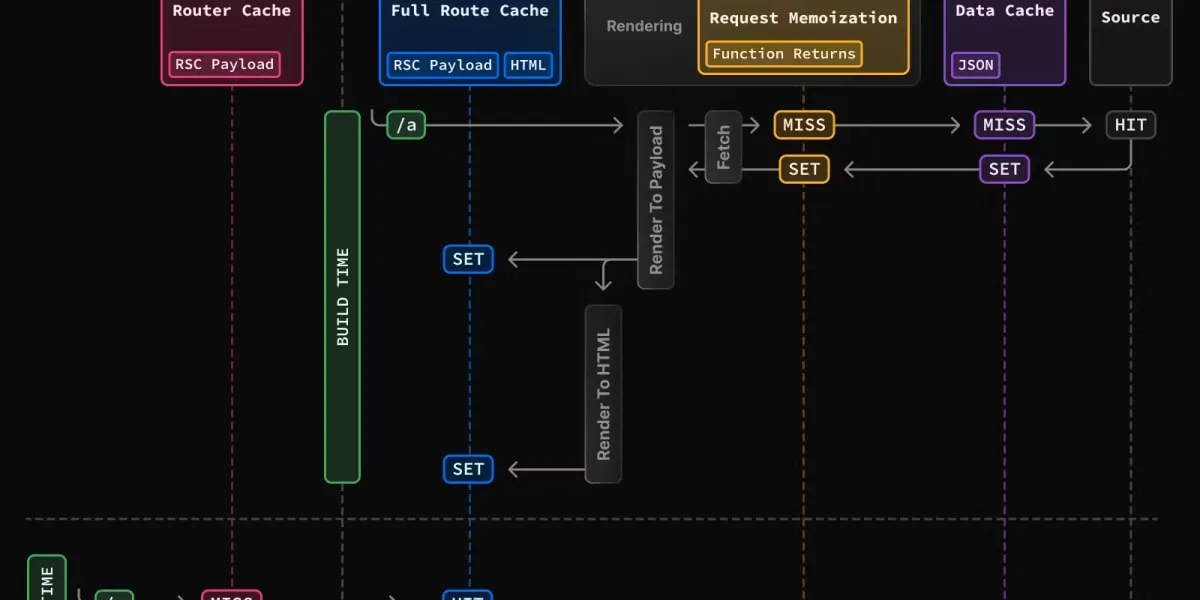Click the green /a route label

point(406,125)
